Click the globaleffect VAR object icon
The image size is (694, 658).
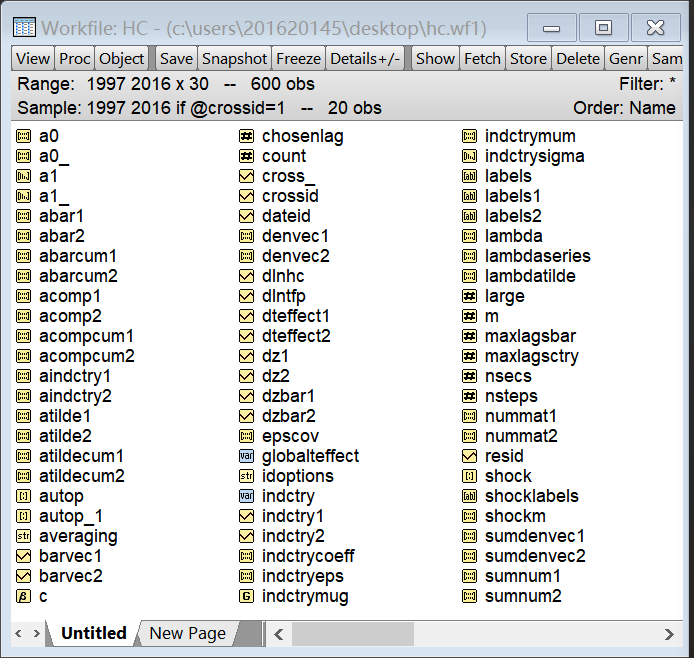click(247, 456)
